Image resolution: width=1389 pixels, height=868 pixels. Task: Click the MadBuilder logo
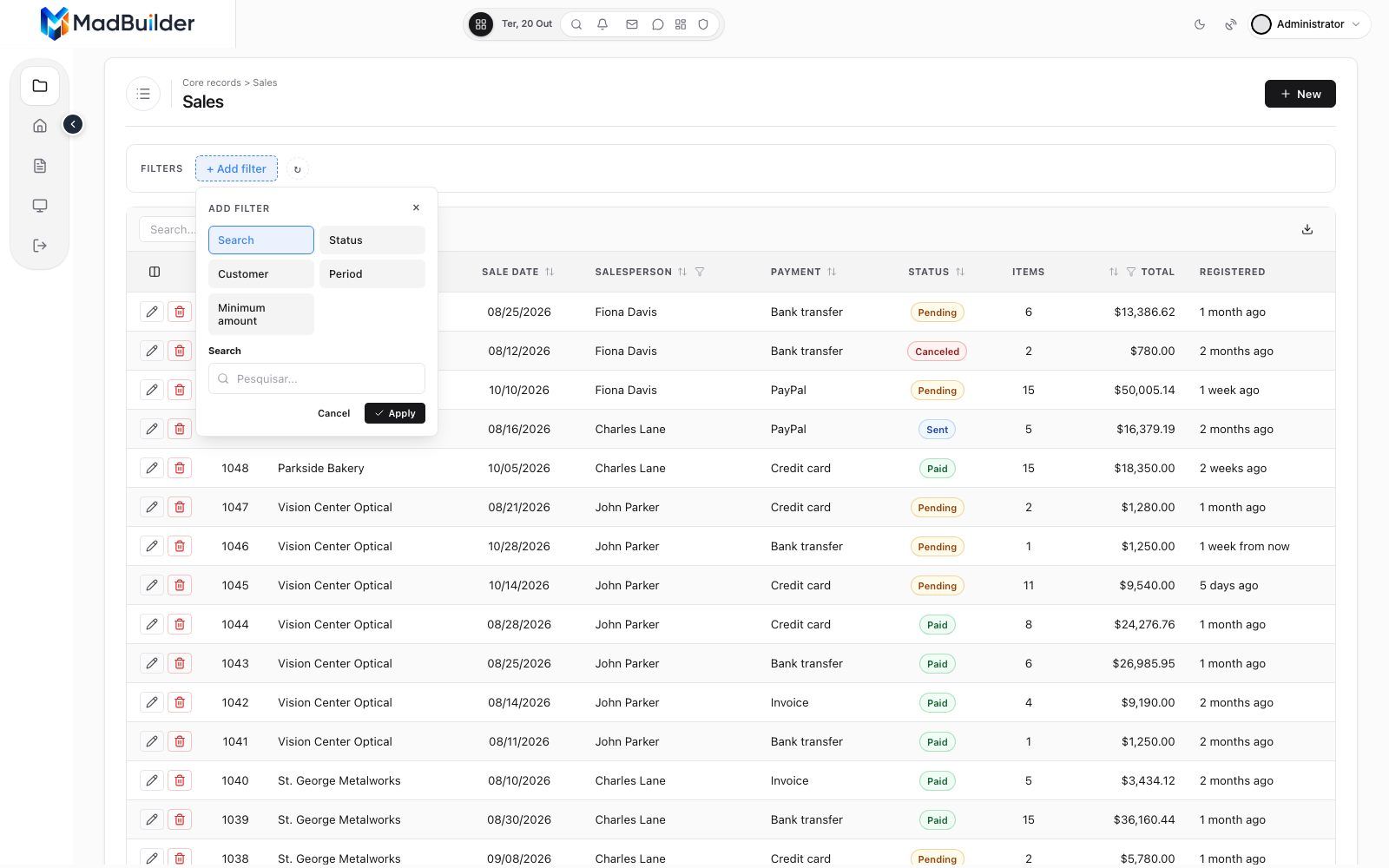pos(117,23)
